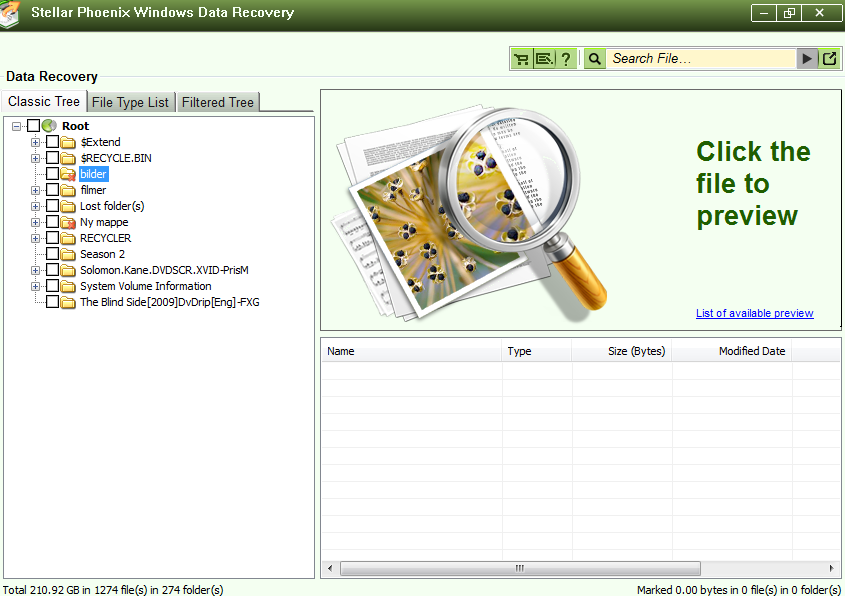Click the filmer folder icon
This screenshot has width=845, height=596.
pyautogui.click(x=68, y=190)
